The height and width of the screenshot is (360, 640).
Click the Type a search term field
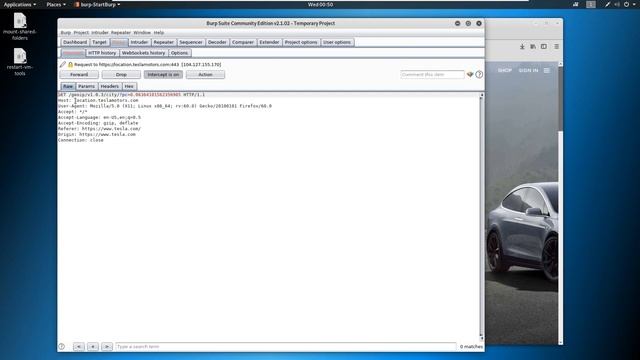tap(286, 347)
